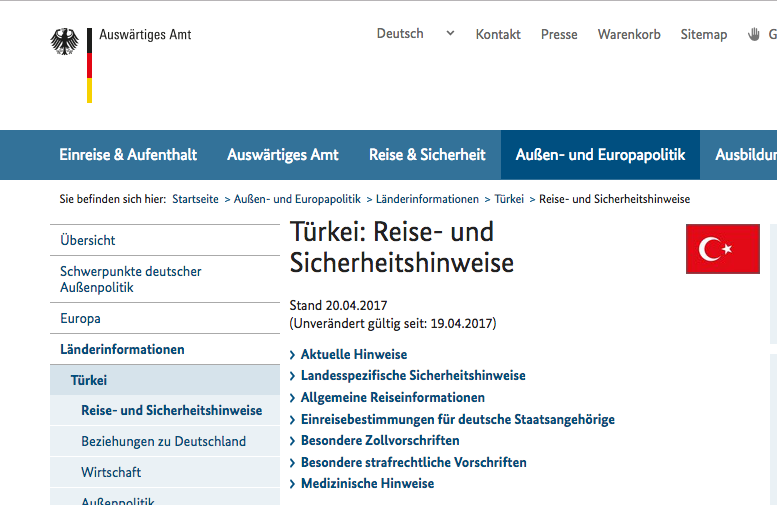Viewport: 777px width, 505px height.
Task: Jump to Allgemeine Reiseinformationen
Action: click(x=392, y=397)
